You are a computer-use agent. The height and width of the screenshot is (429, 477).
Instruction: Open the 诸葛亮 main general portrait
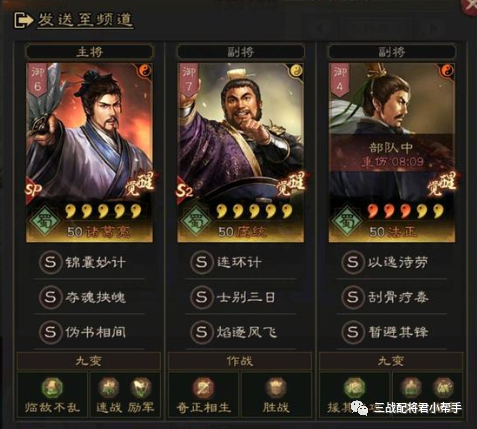pos(89,152)
